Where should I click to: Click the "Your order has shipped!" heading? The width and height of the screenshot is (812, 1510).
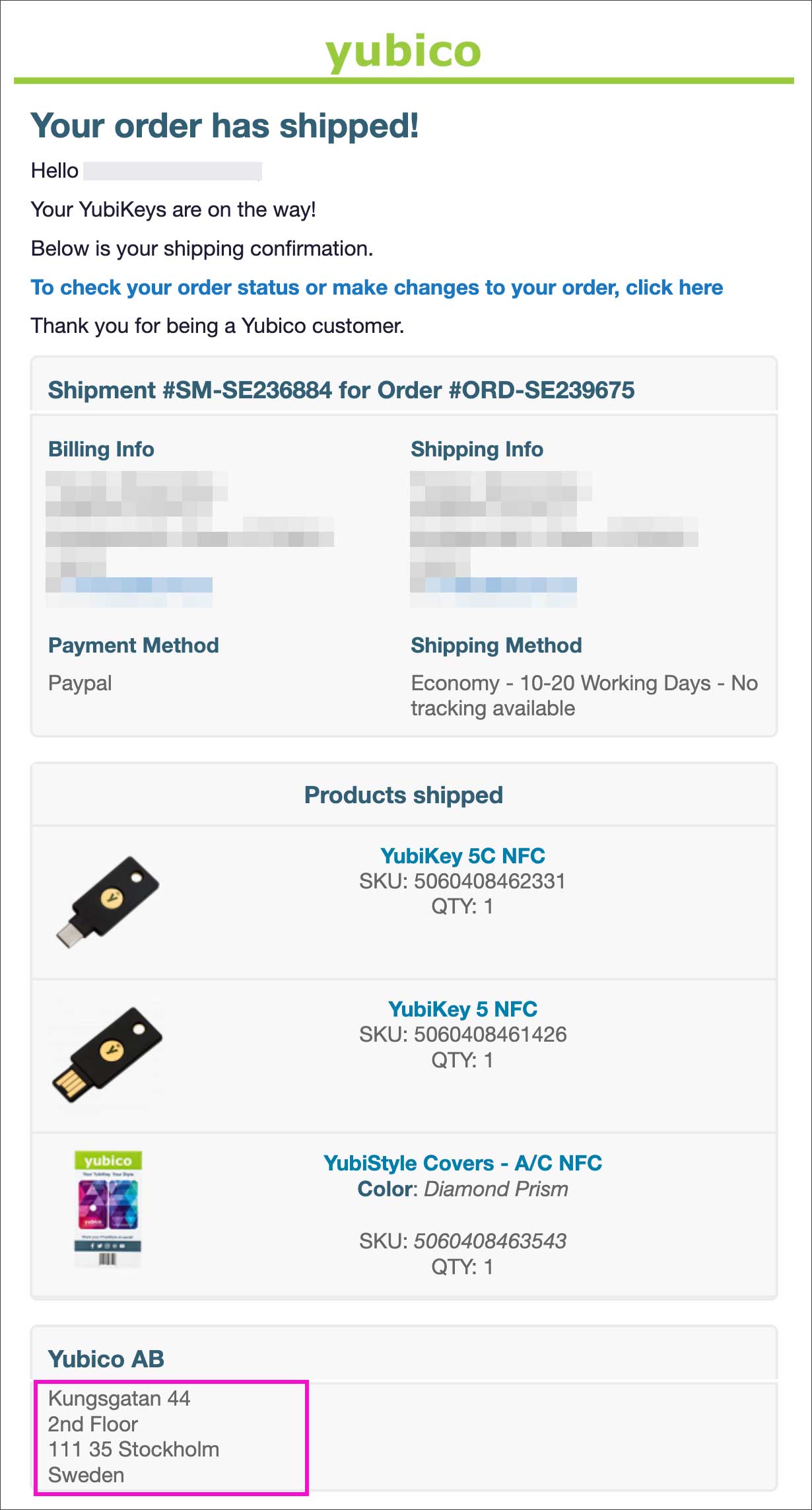click(224, 126)
